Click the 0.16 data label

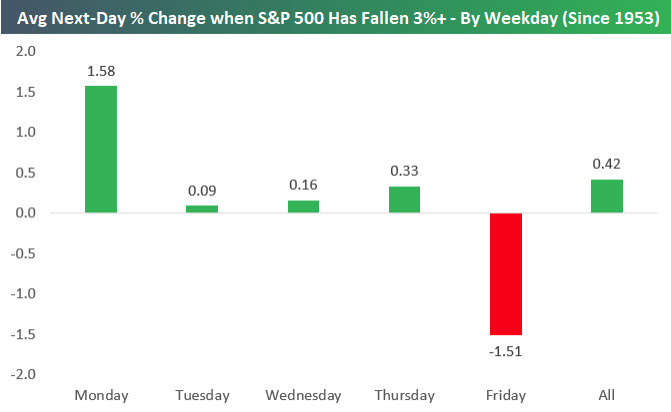pyautogui.click(x=302, y=186)
